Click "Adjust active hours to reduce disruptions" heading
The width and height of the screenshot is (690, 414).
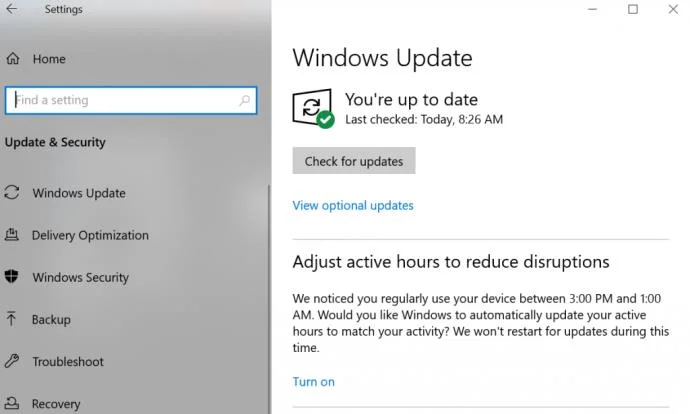451,262
